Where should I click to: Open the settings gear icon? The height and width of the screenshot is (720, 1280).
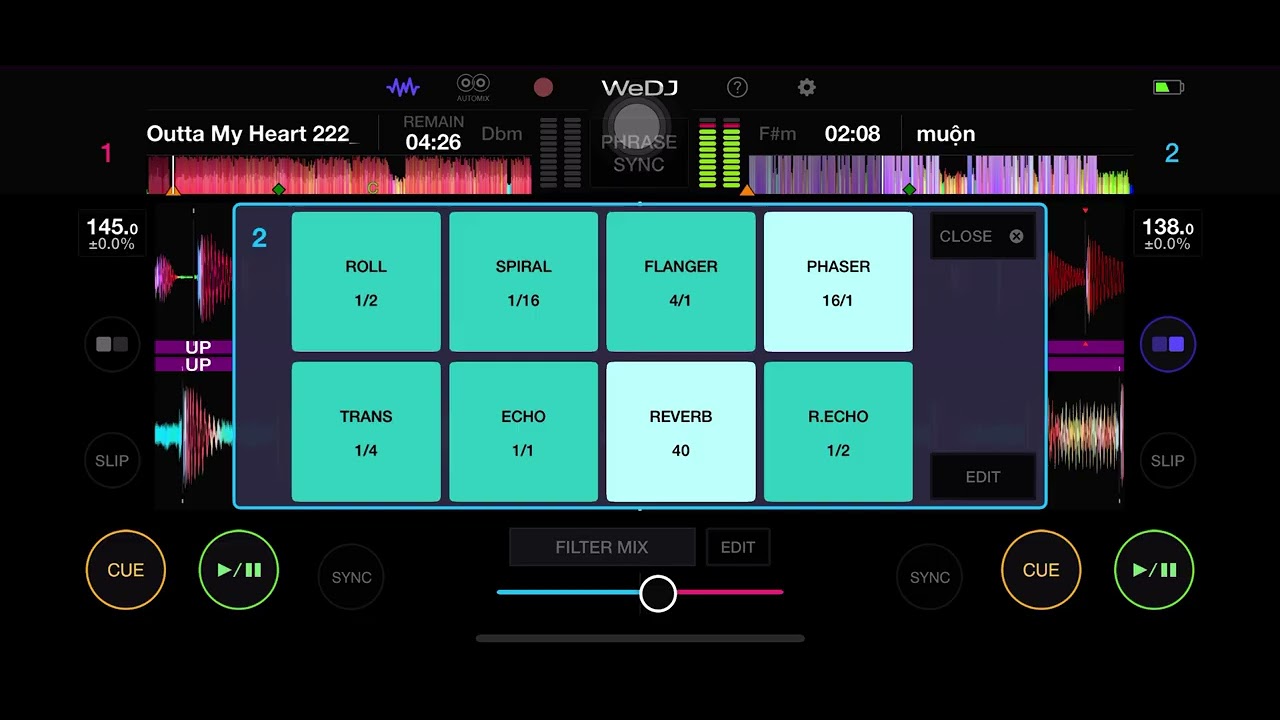pos(807,88)
